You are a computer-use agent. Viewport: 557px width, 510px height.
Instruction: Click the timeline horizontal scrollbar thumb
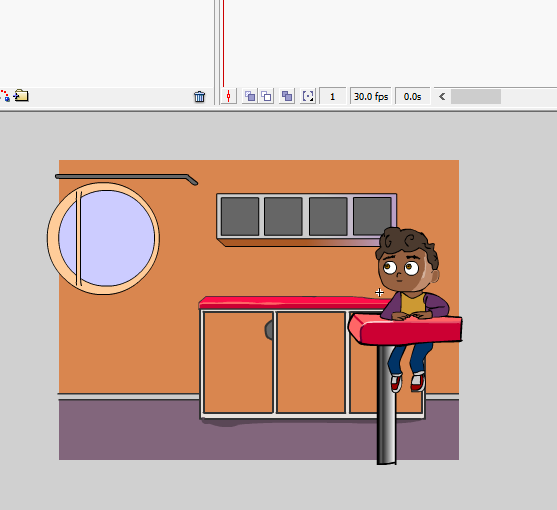[x=476, y=97]
